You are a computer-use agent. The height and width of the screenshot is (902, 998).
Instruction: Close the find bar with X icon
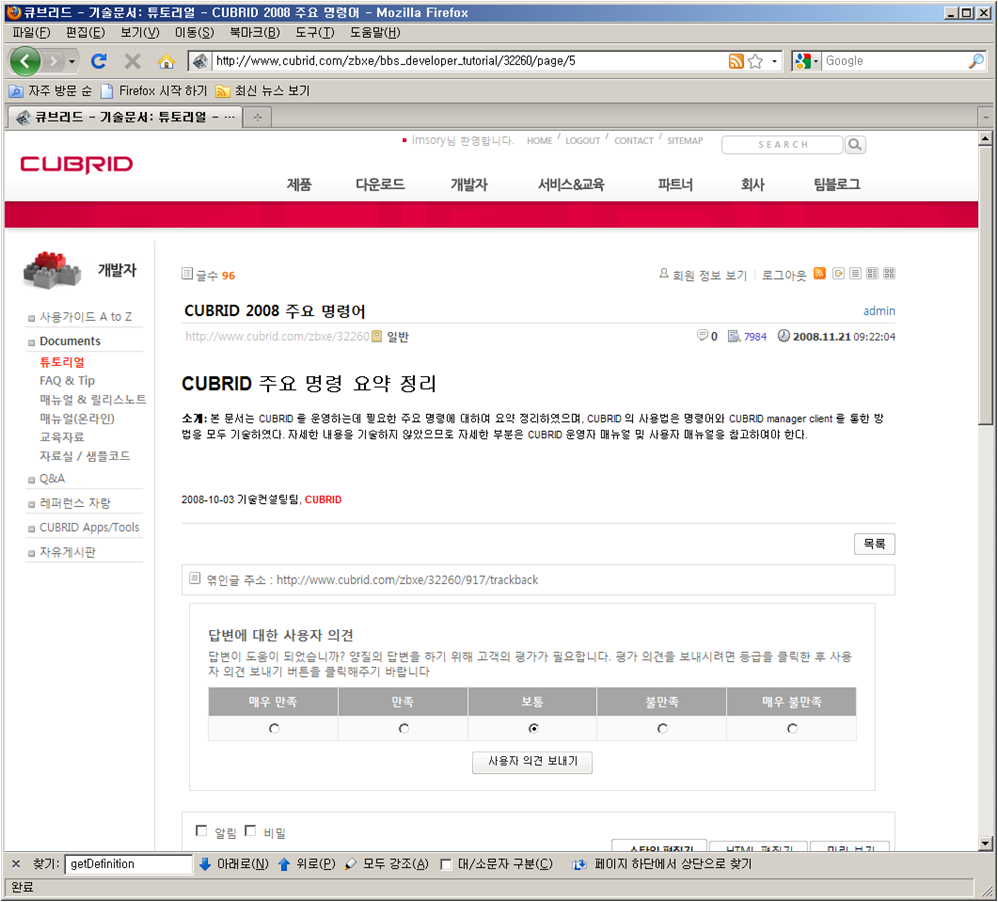(16, 864)
